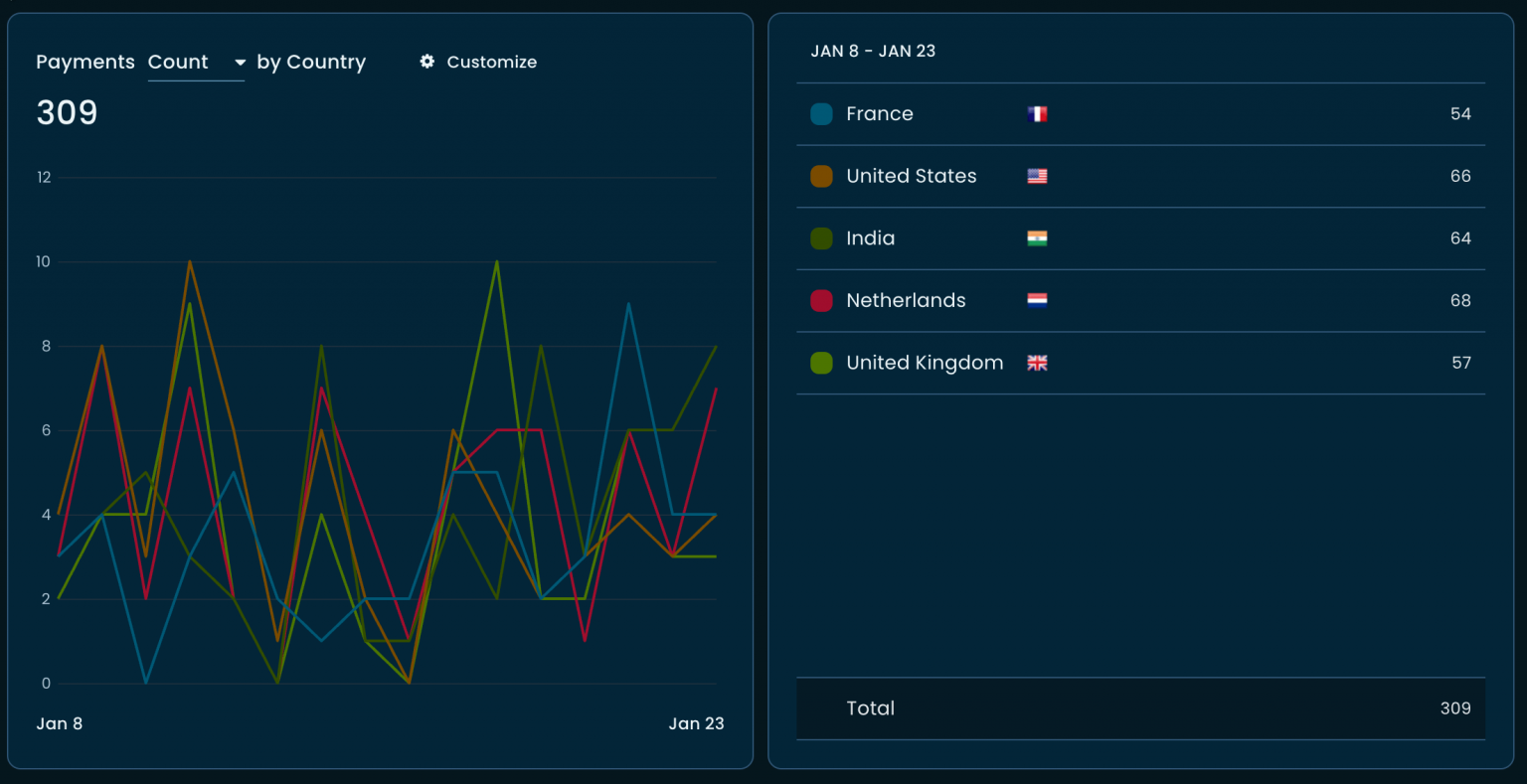
Task: Click the Customize text link
Action: click(x=491, y=62)
